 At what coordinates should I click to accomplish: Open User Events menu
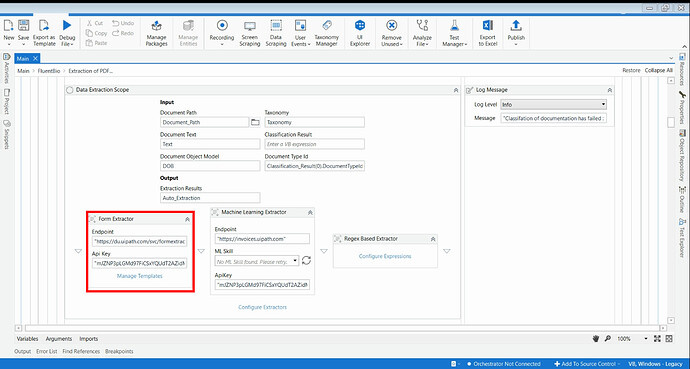[x=301, y=33]
